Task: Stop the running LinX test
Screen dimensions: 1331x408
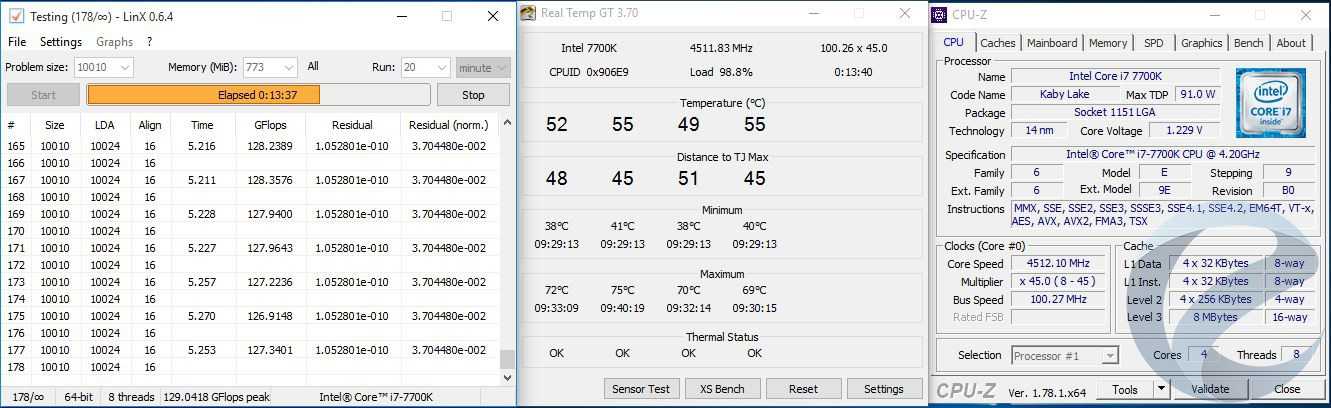Action: pyautogui.click(x=473, y=95)
